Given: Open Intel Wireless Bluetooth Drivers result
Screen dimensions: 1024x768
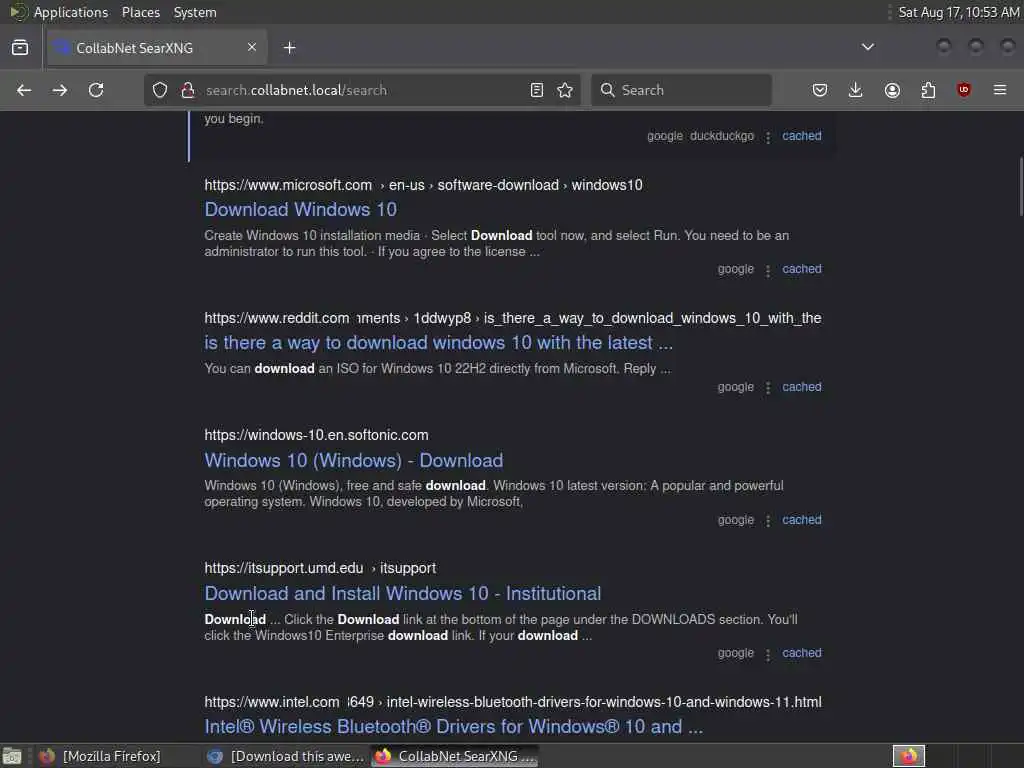Looking at the screenshot, I should click(453, 727).
